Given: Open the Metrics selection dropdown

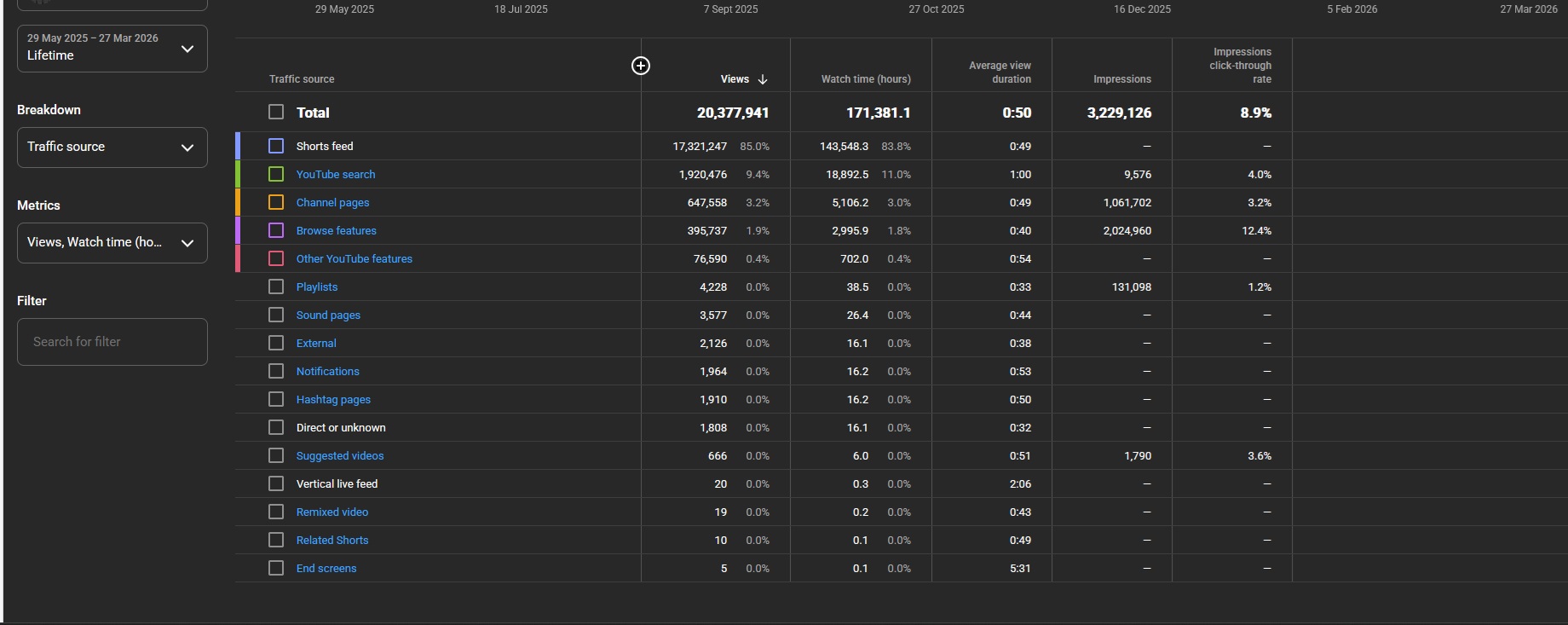Looking at the screenshot, I should 112,243.
